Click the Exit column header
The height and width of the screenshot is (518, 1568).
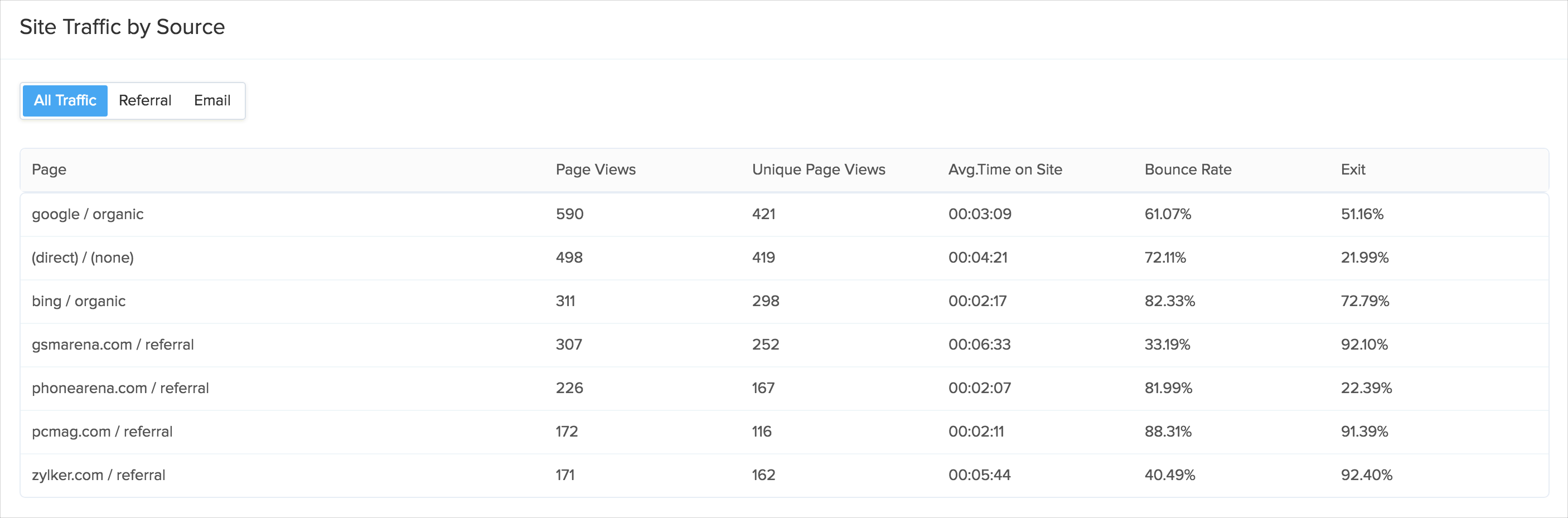[1353, 170]
